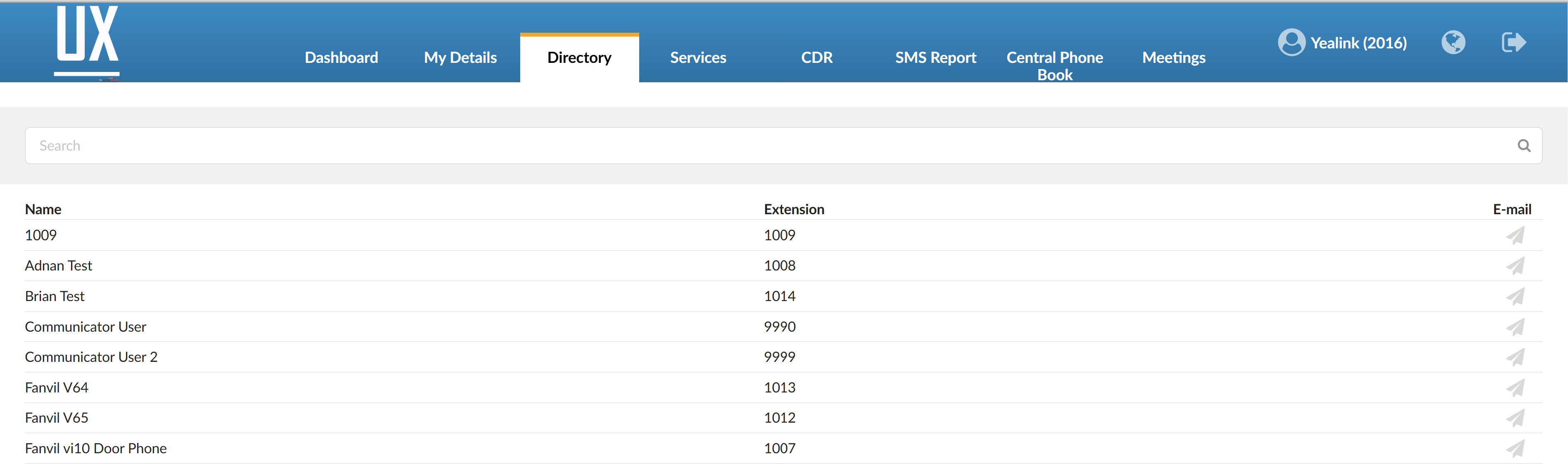Click extension value 1013
This screenshot has height=464, width=1568.
(x=780, y=387)
